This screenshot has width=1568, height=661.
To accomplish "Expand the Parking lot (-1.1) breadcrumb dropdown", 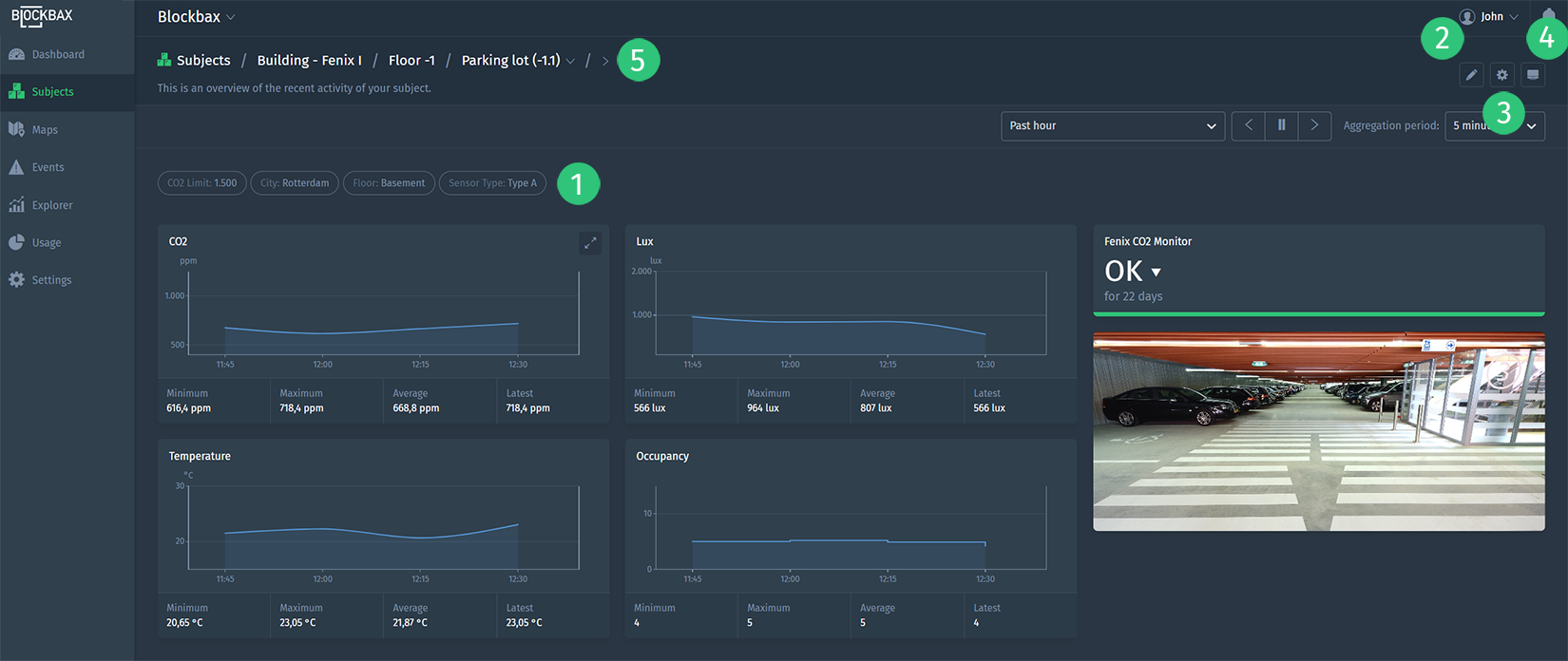I will click(x=570, y=61).
